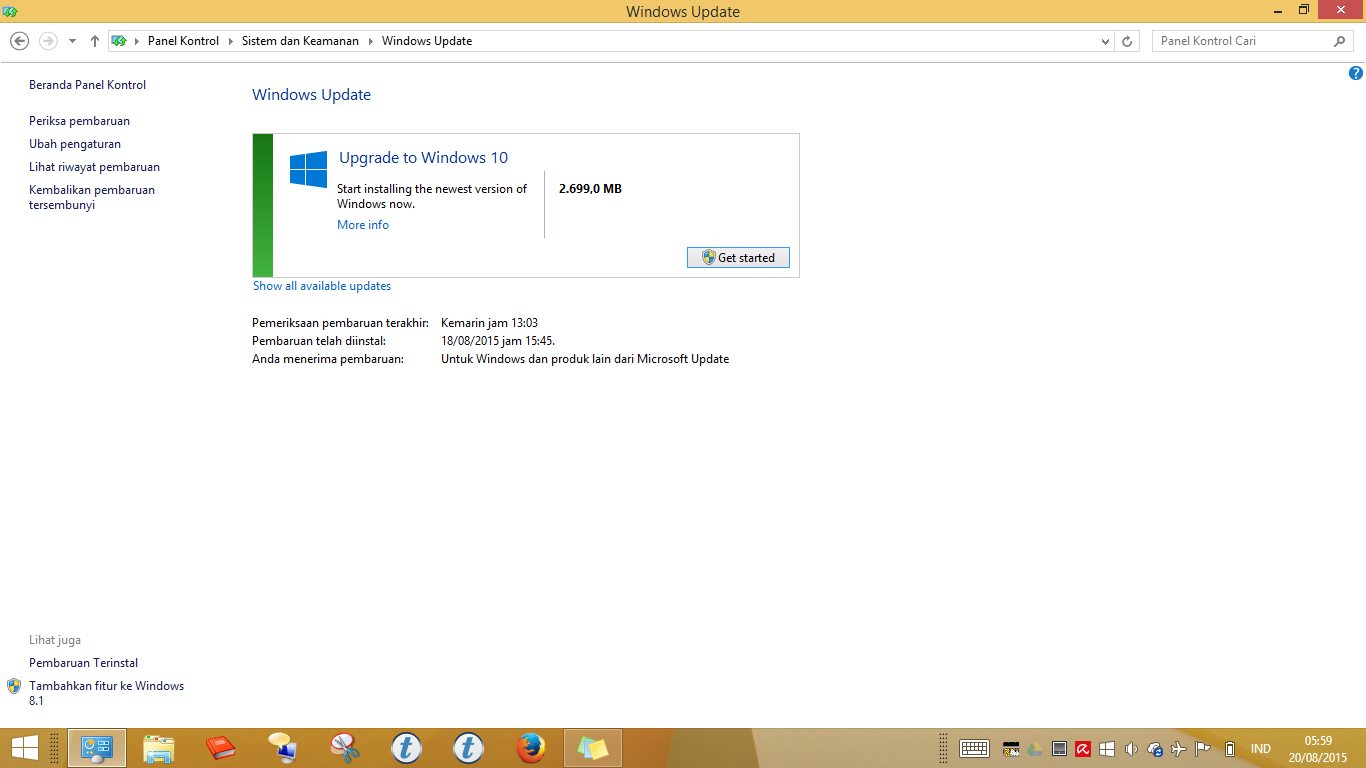The image size is (1366, 768).
Task: Select the Control Panel taskbar icon
Action: (97, 748)
